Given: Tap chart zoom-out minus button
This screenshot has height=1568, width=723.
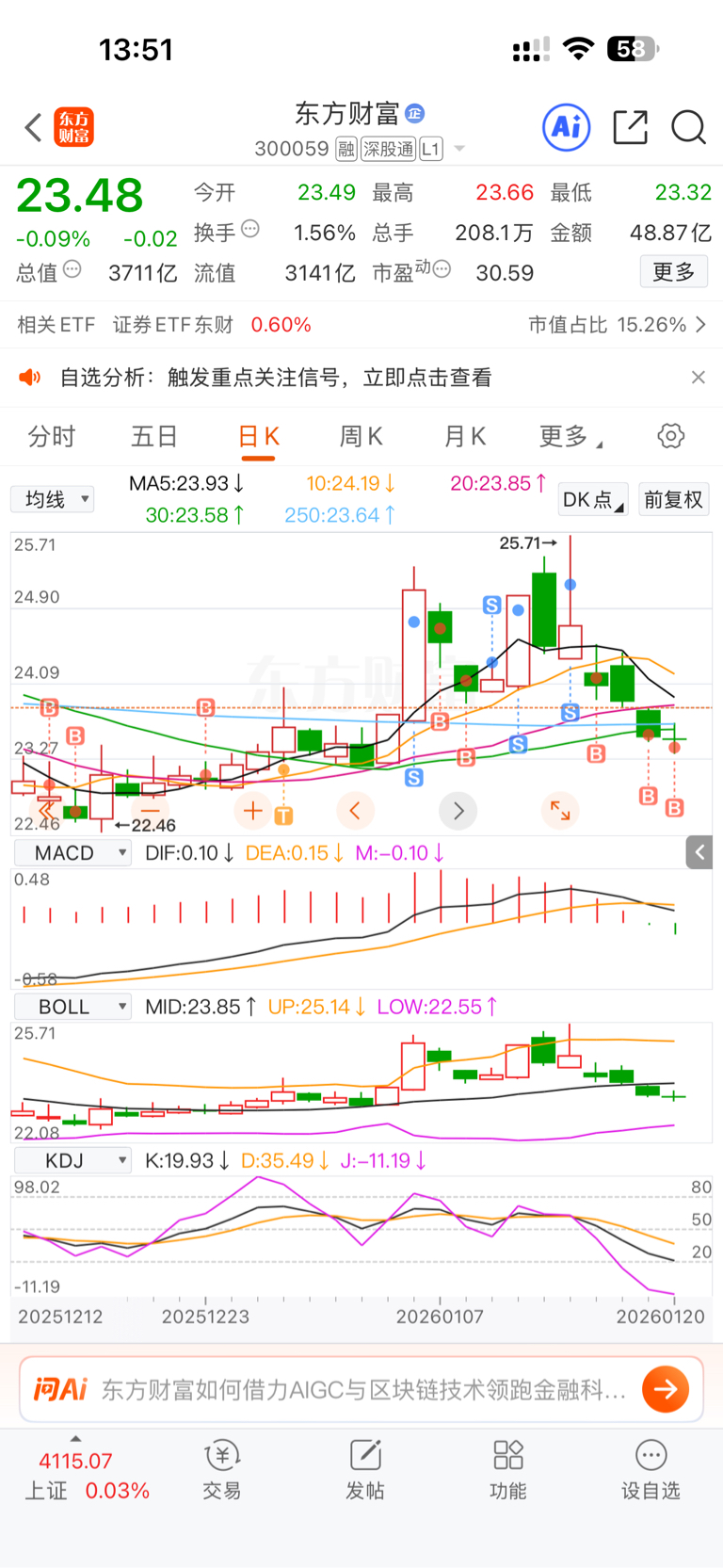Looking at the screenshot, I should [x=150, y=810].
